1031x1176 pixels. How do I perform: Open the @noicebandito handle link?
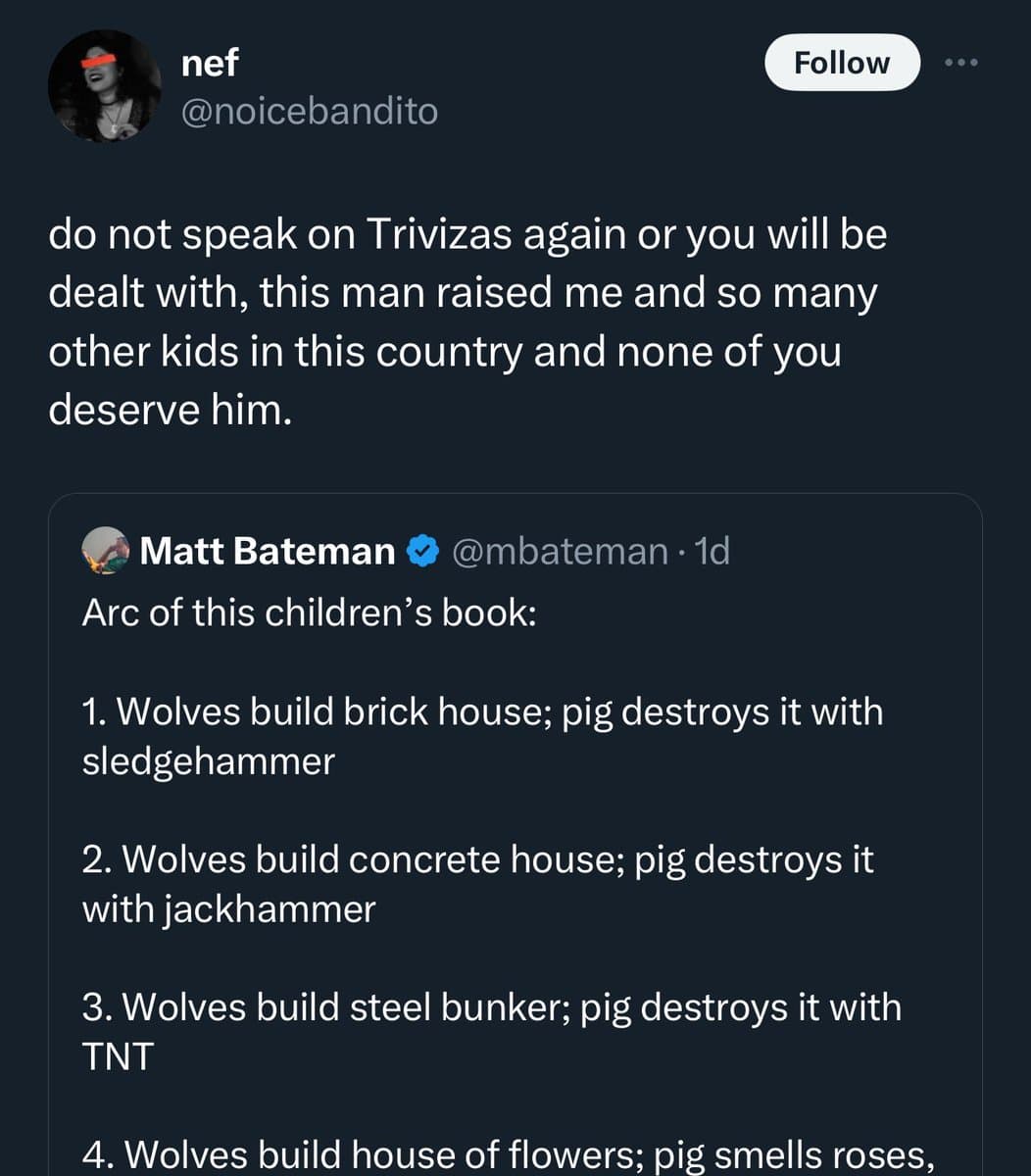pyautogui.click(x=310, y=112)
